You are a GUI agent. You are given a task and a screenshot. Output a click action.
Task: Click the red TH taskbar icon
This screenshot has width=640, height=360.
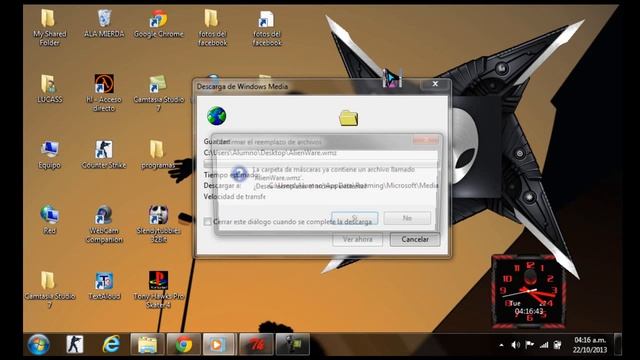click(x=256, y=344)
